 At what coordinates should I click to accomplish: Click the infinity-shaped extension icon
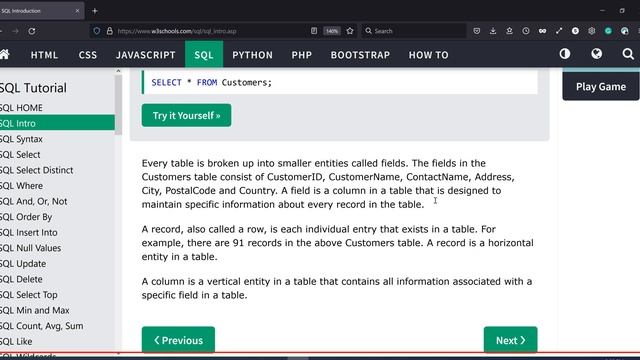[542, 31]
